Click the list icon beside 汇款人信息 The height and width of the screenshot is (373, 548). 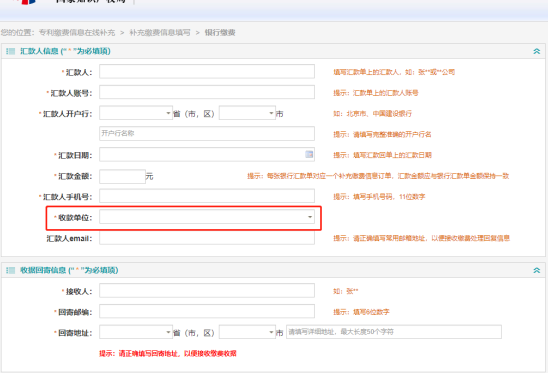point(10,51)
